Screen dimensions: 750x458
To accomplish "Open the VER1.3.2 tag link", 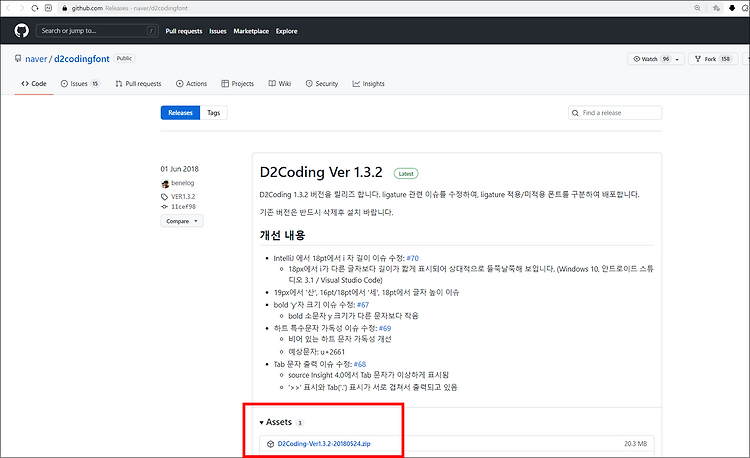I will click(x=183, y=196).
